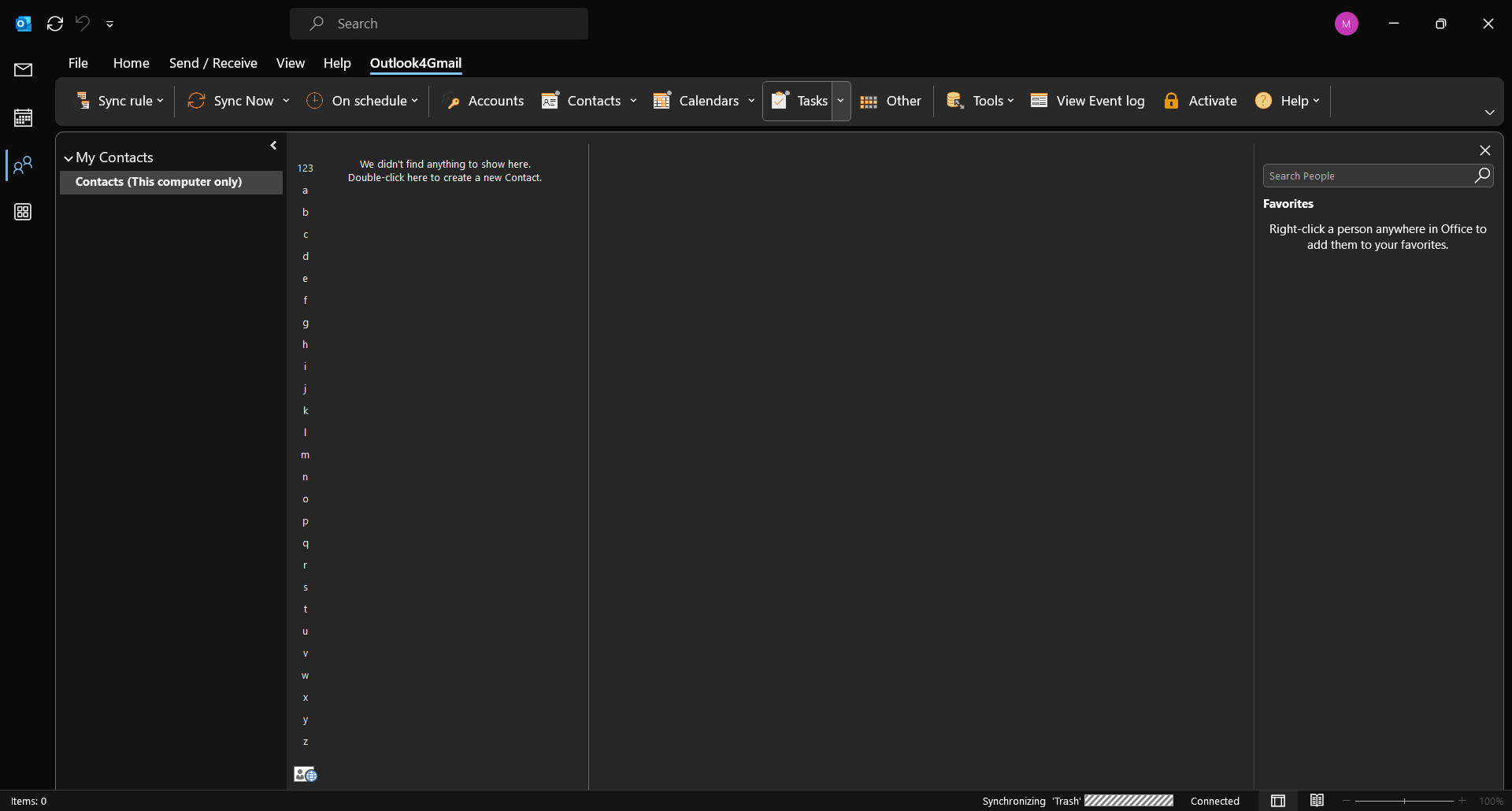Switch to the View tab

291,63
